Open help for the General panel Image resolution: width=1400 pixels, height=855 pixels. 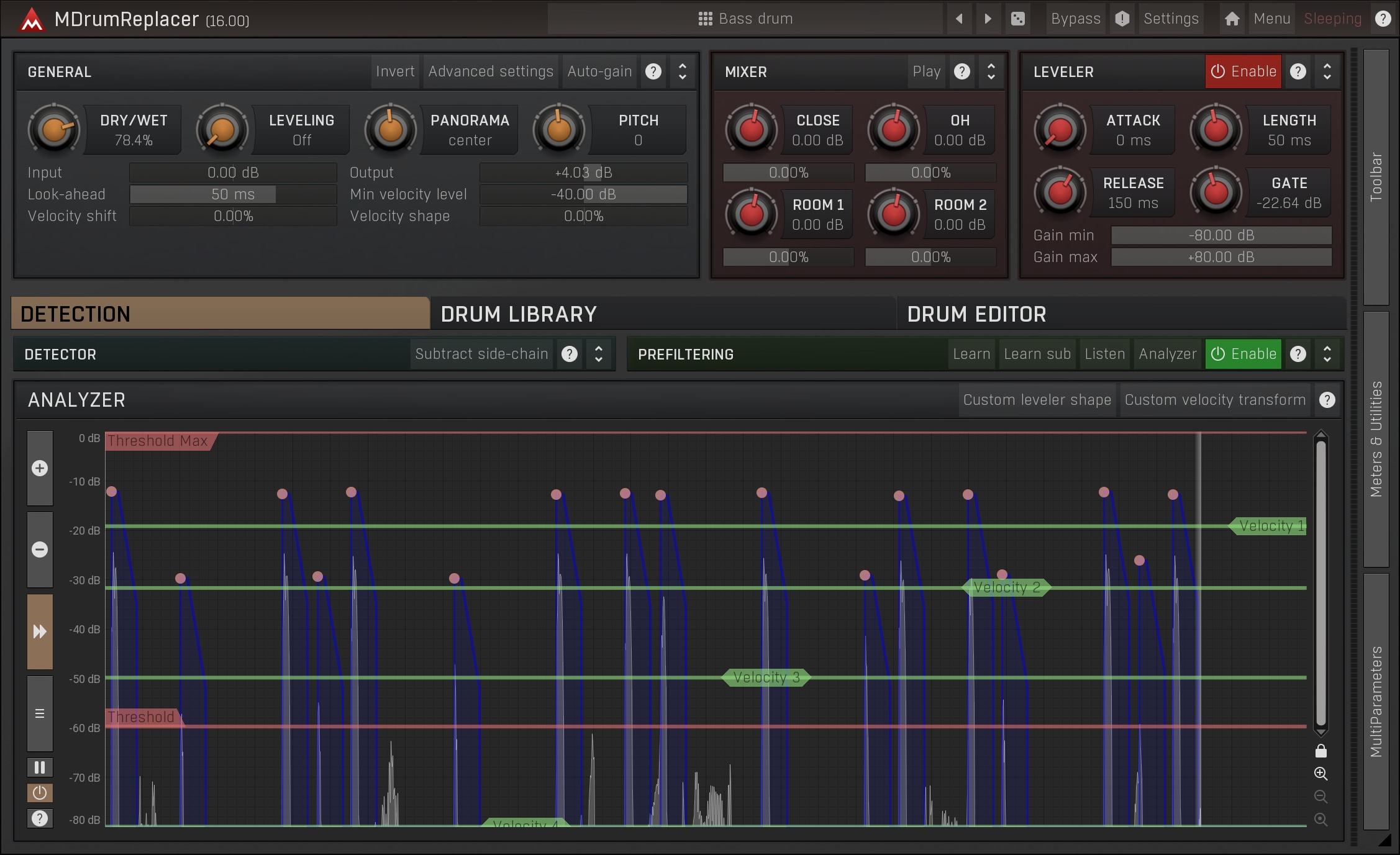(x=653, y=71)
